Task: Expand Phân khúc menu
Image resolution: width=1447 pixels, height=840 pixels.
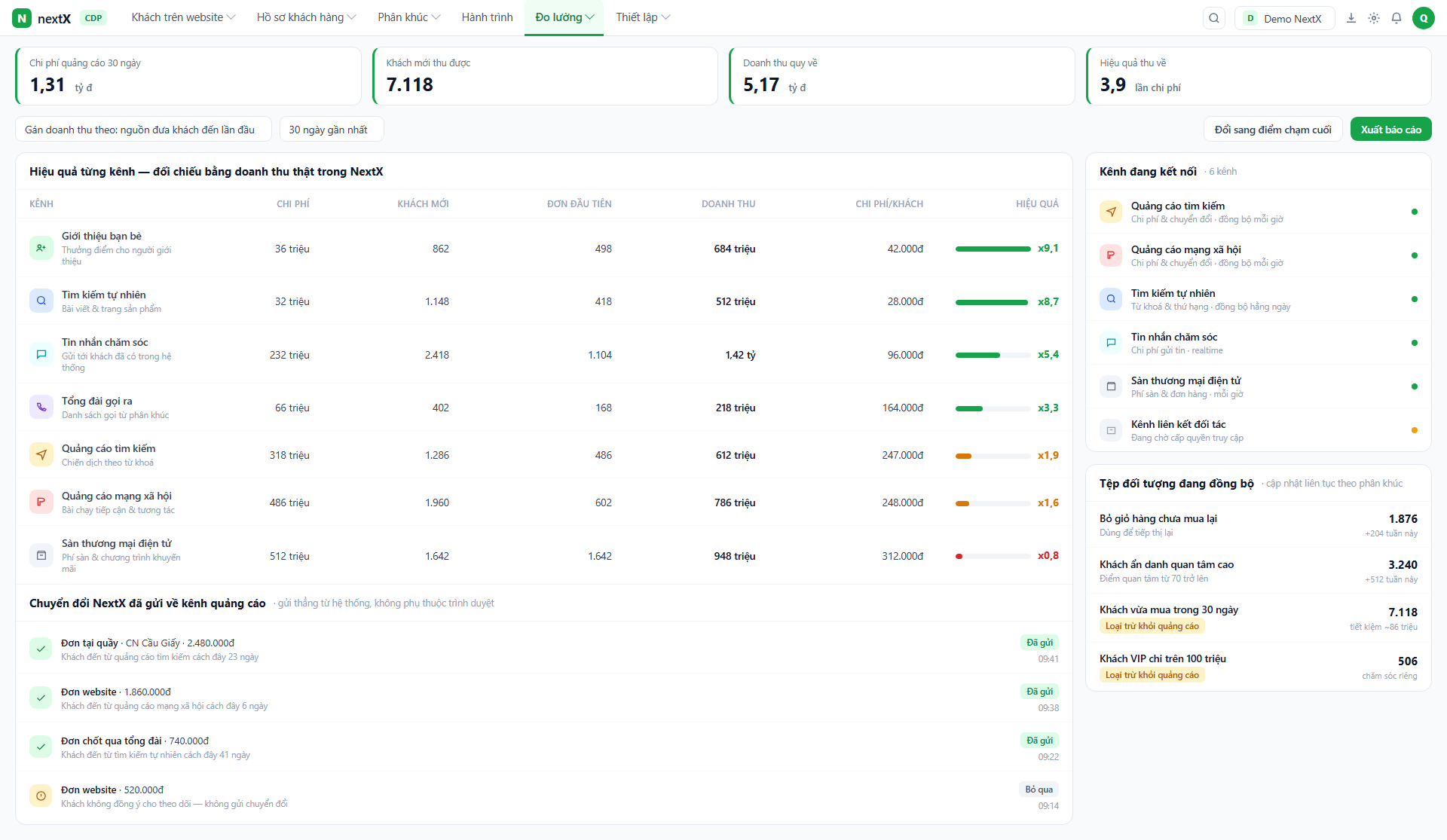Action: click(409, 17)
